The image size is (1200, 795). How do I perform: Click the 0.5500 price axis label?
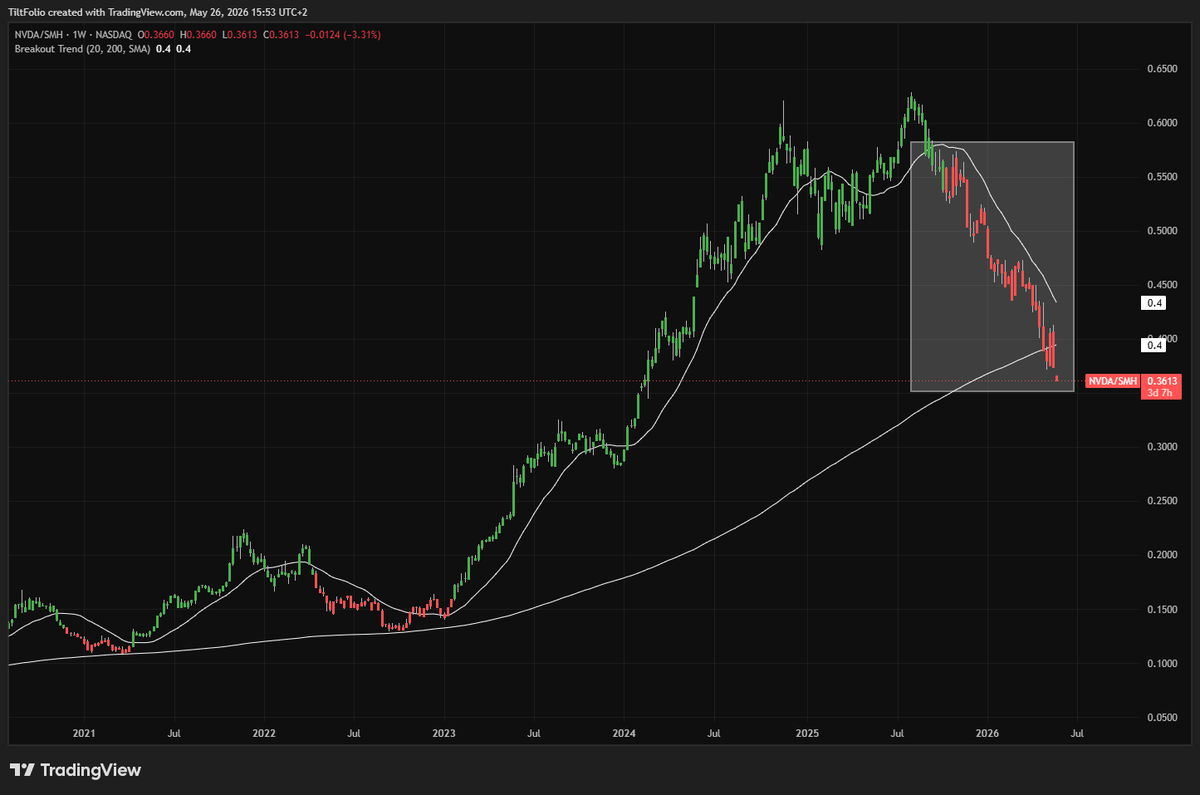coord(1162,178)
